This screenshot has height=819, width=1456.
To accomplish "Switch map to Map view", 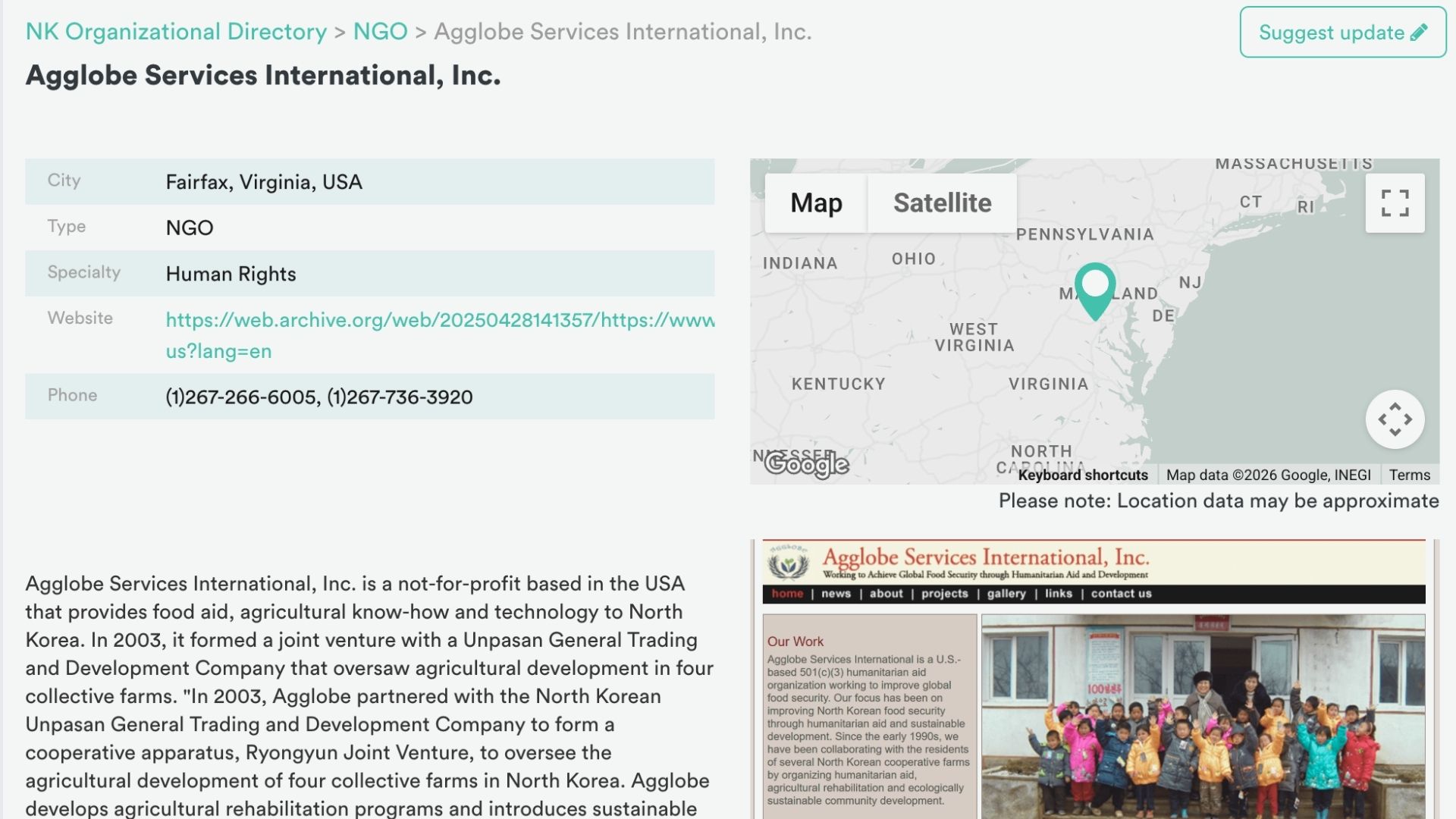I will click(816, 202).
